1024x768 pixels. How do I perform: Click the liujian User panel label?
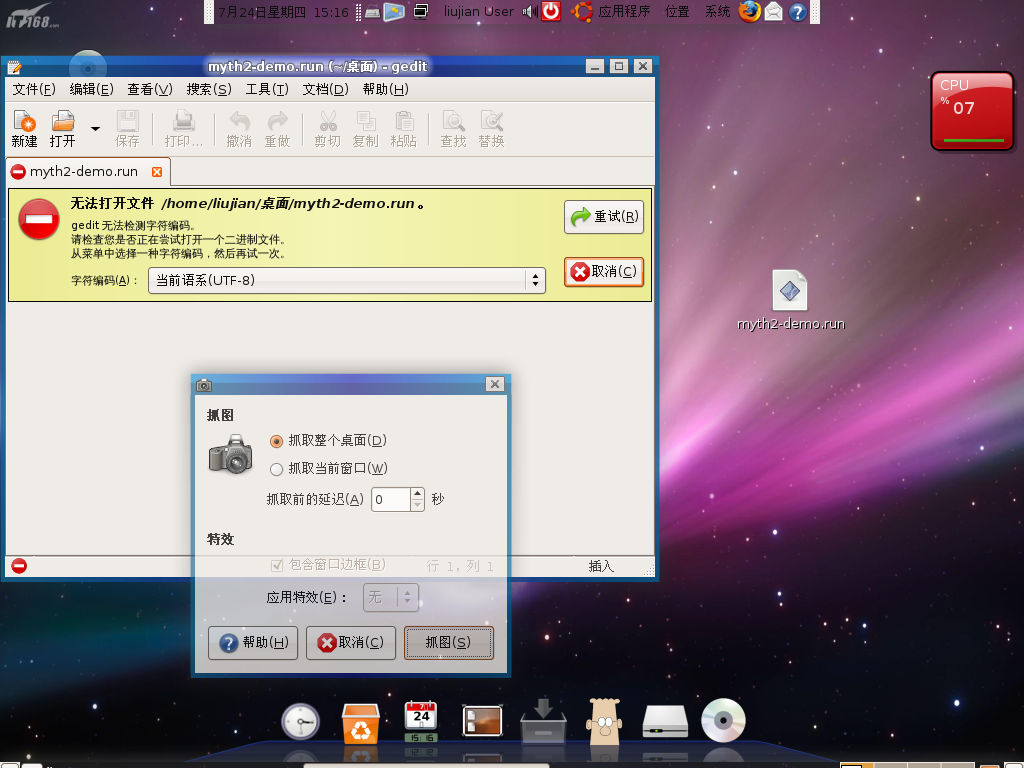click(x=479, y=11)
